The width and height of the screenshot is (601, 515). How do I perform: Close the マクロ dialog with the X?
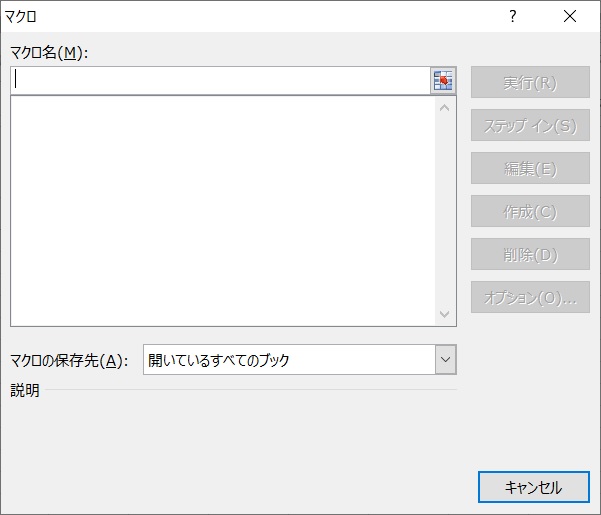pos(570,16)
